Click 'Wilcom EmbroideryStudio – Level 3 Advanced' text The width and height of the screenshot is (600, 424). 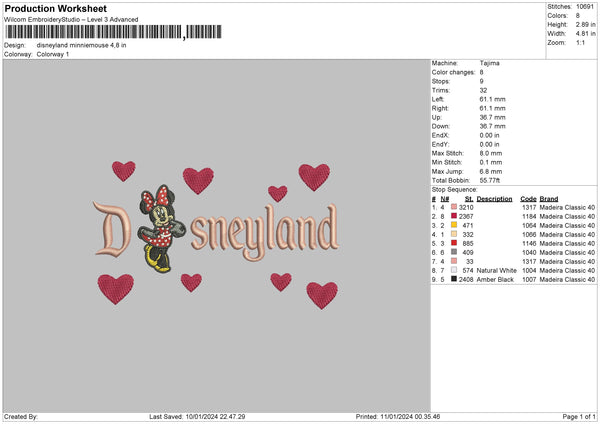[71, 20]
